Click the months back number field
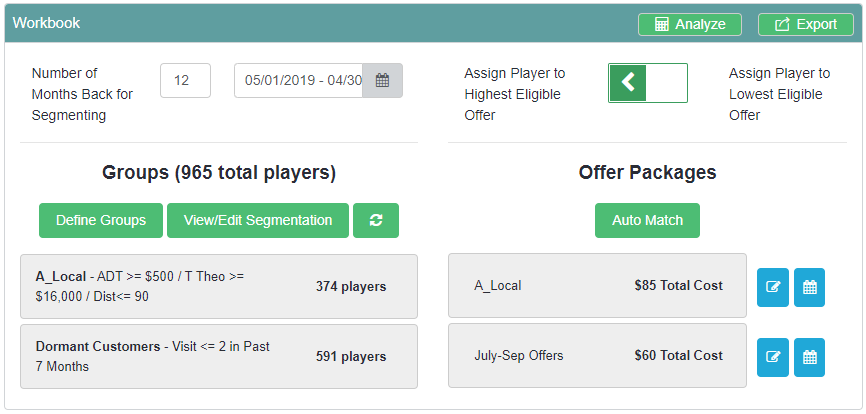 [x=185, y=81]
